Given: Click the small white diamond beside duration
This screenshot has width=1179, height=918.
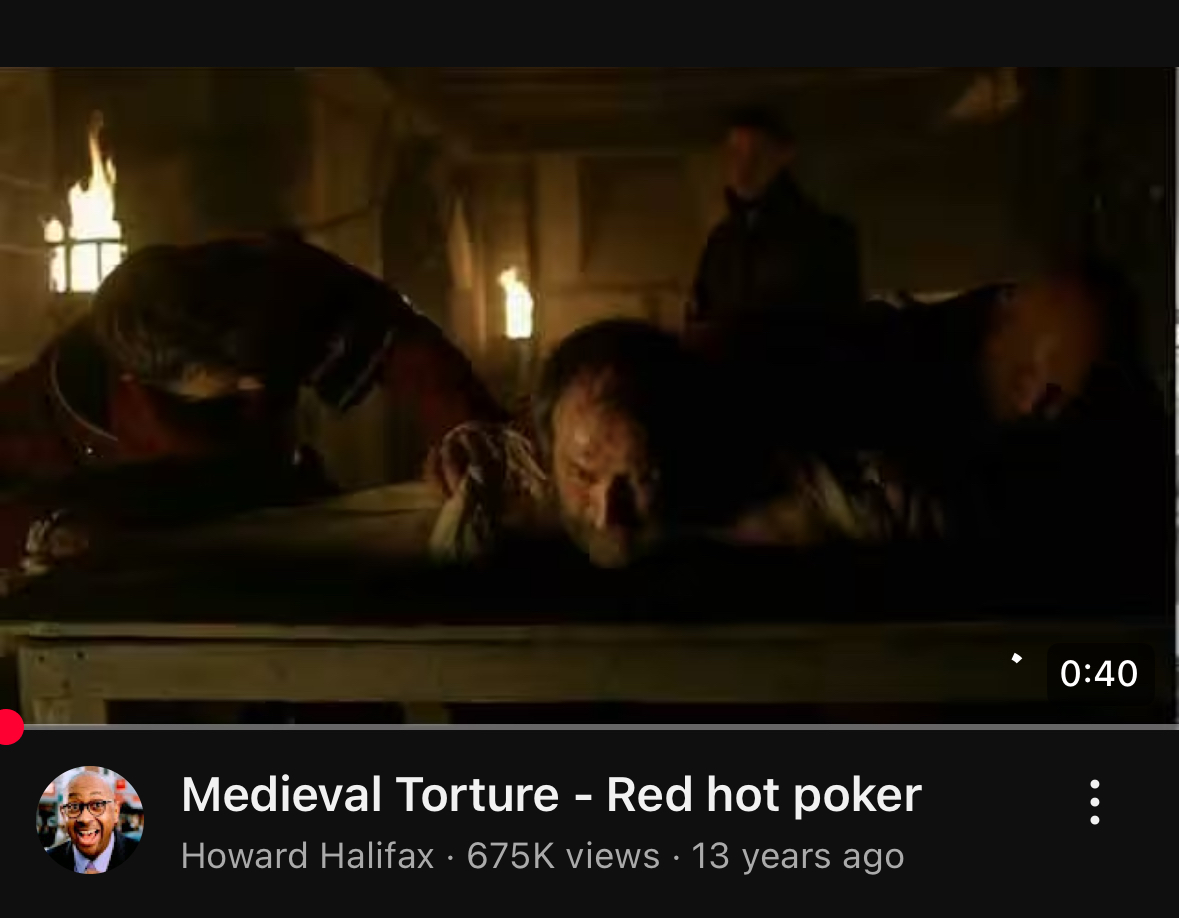Looking at the screenshot, I should [x=1017, y=659].
